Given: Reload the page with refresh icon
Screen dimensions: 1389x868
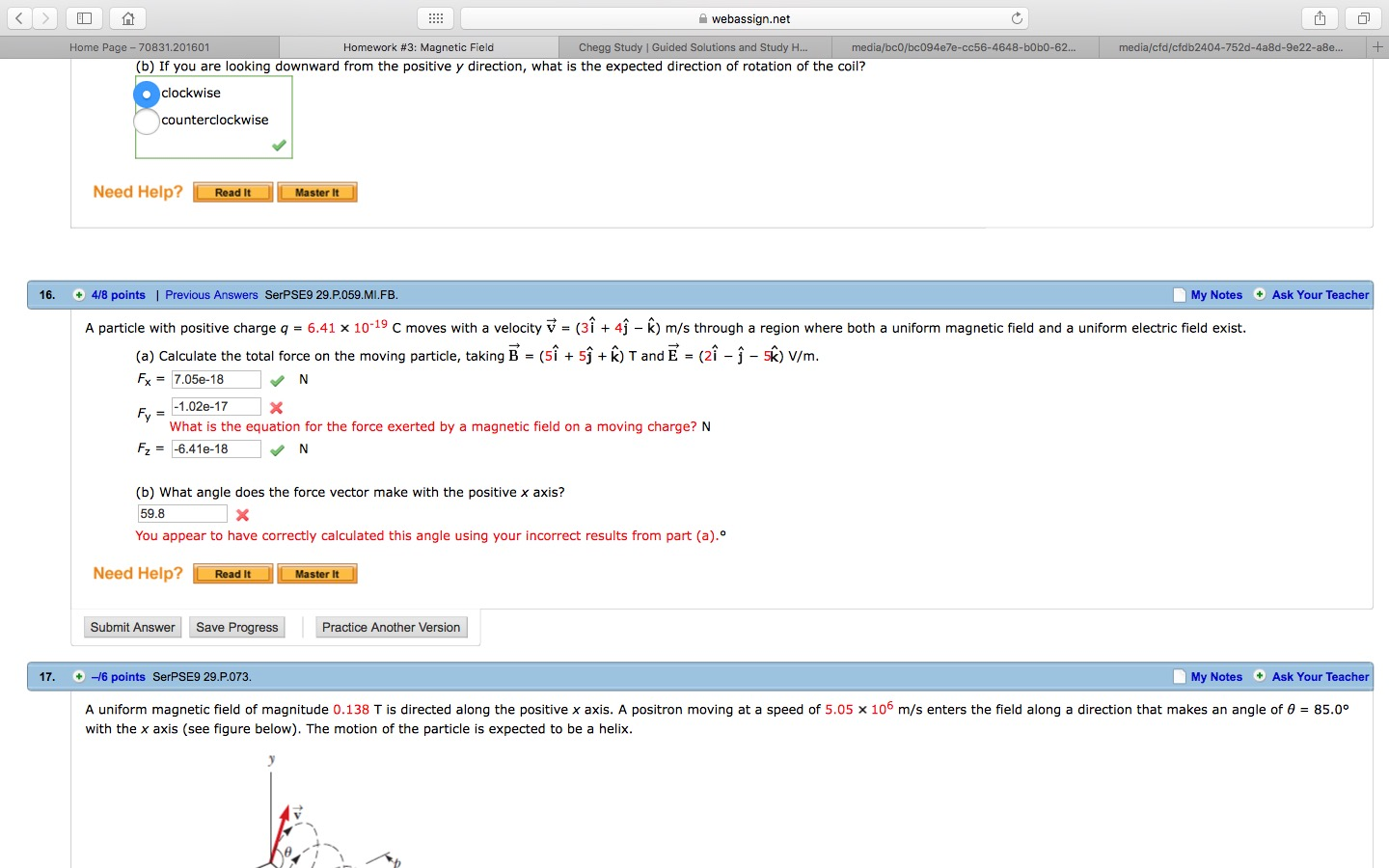Looking at the screenshot, I should [x=1017, y=18].
